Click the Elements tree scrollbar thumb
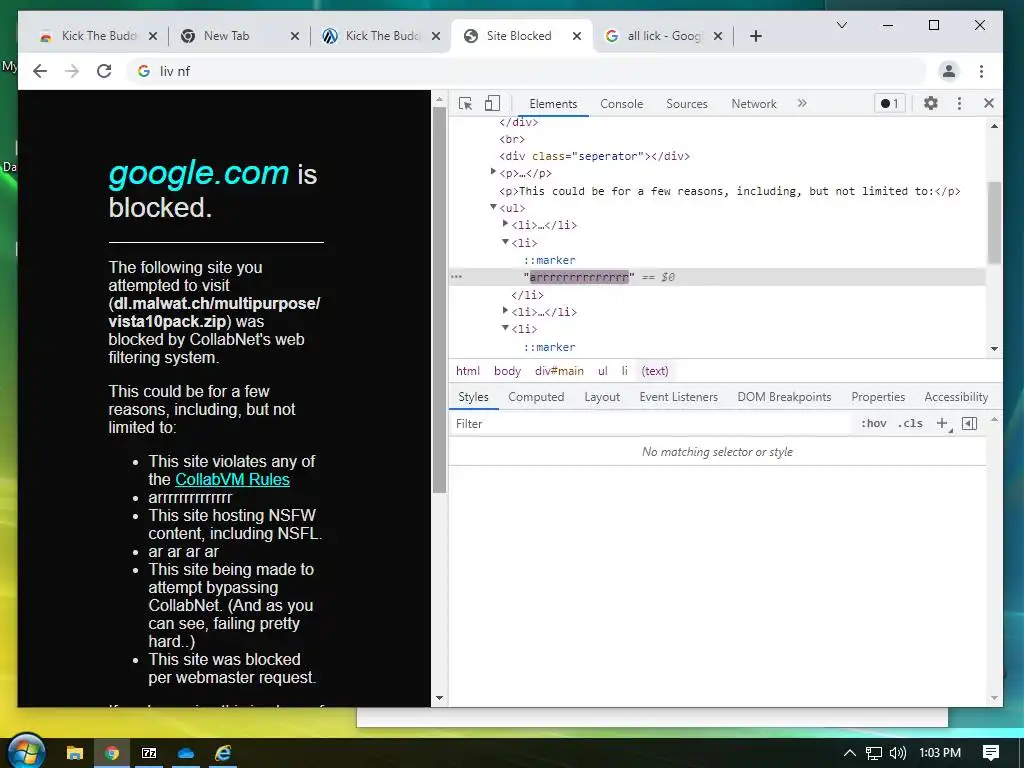Screen dimensions: 1024x768 [995, 223]
